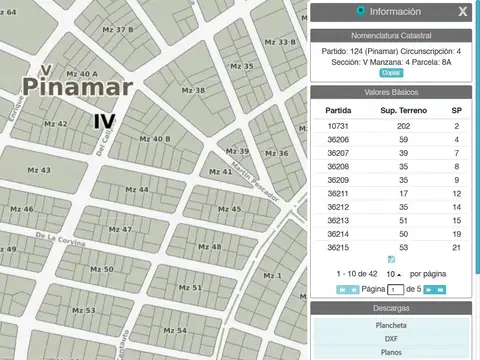
Task: Click block Mz 35 on the map
Action: [x=242, y=66]
